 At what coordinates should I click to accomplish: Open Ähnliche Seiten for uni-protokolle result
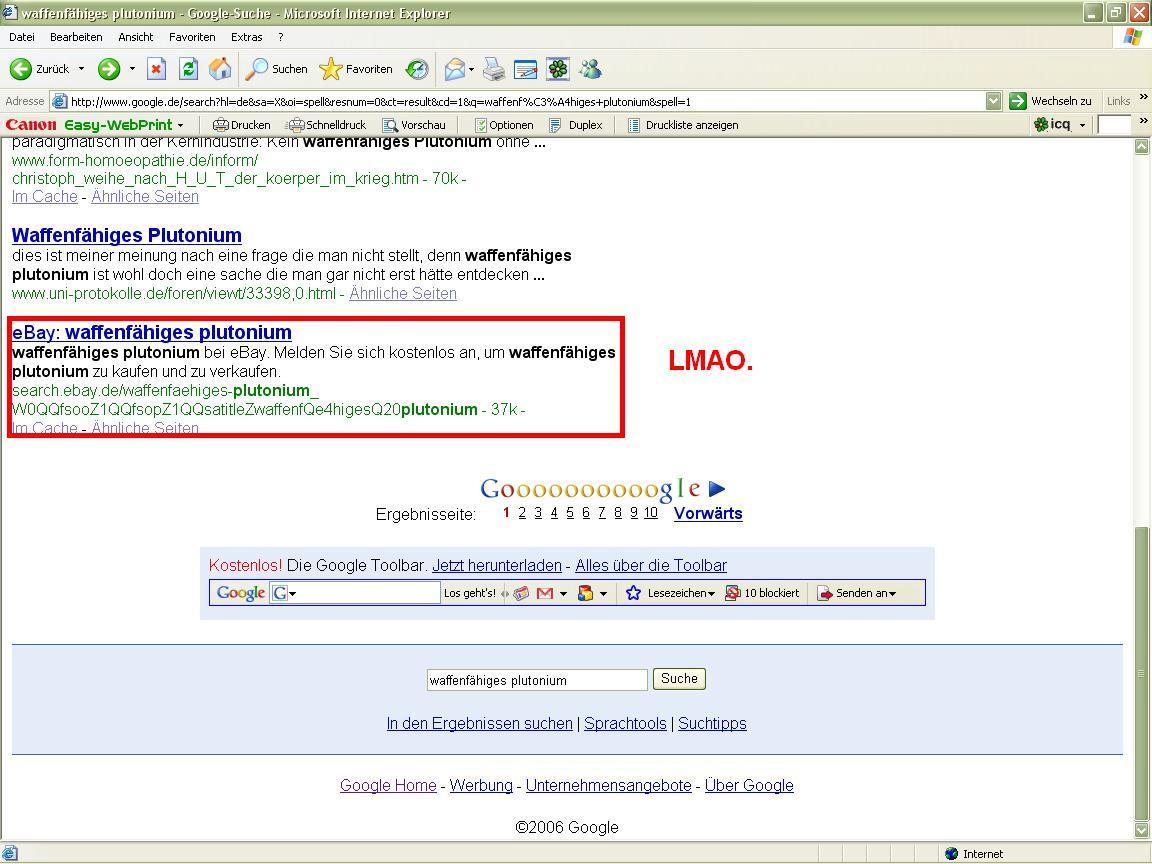tap(403, 293)
